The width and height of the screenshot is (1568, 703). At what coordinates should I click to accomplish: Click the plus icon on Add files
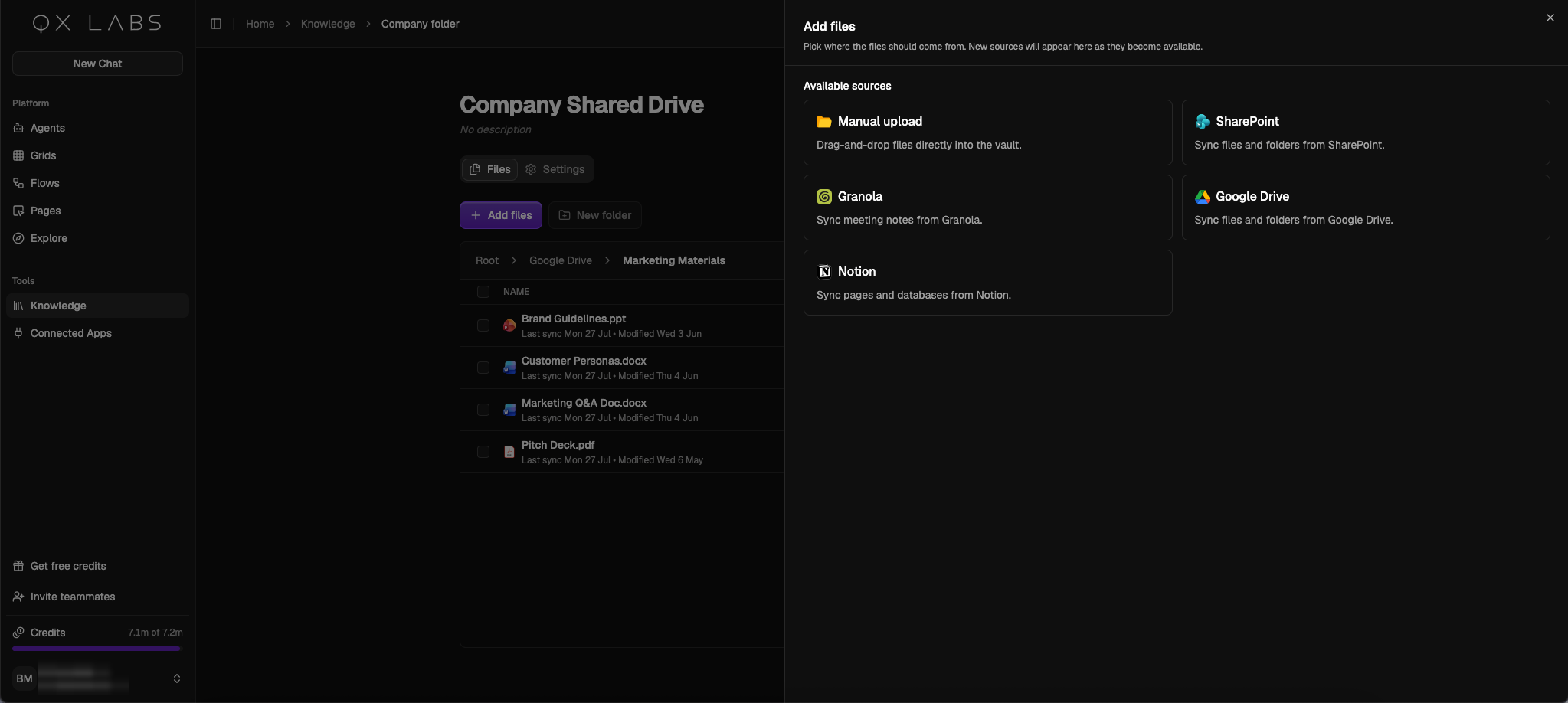(476, 215)
